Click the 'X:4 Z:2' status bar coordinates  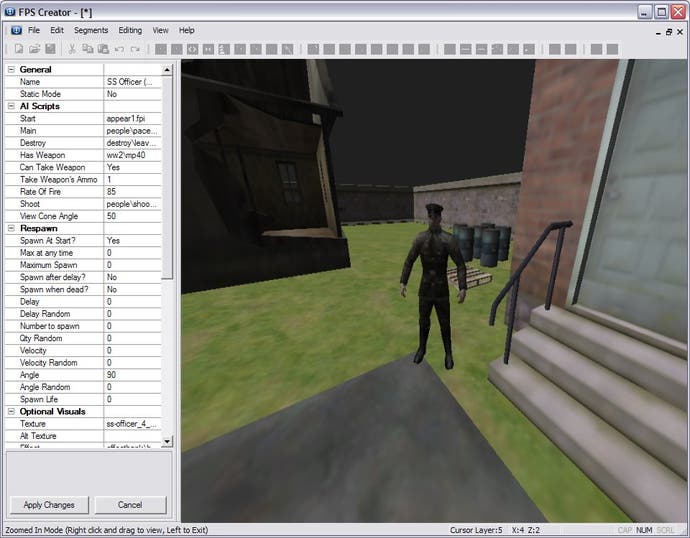tap(525, 530)
